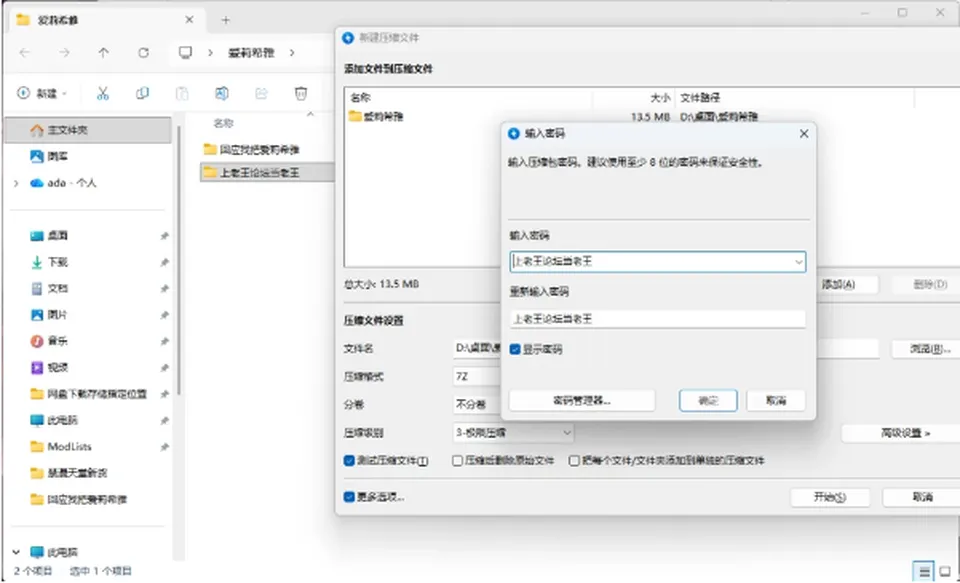This screenshot has width=960, height=583.
Task: Confirm the password with 确定
Action: (708, 401)
